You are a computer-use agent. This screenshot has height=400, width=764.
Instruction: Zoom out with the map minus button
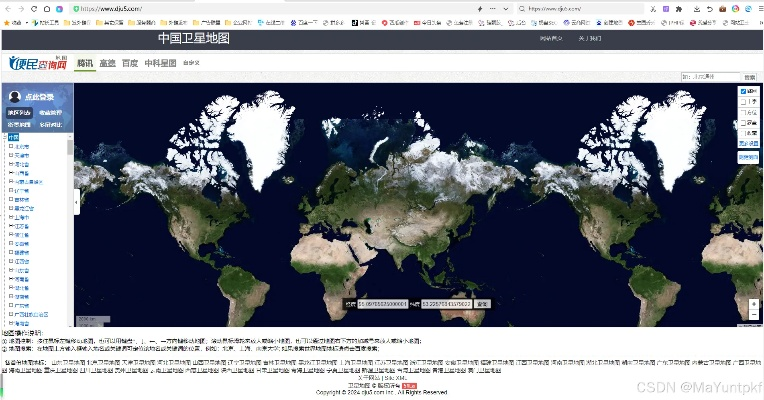click(x=754, y=315)
